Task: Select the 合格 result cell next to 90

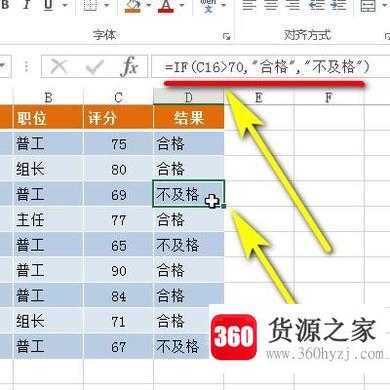Action: 189,270
